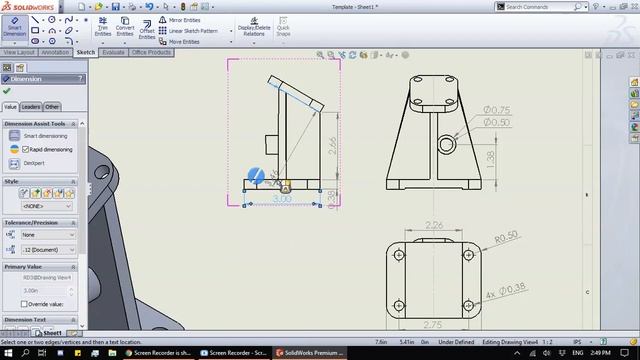Switch to Office Products tab
Image resolution: width=640 pixels, height=360 pixels.
click(151, 52)
